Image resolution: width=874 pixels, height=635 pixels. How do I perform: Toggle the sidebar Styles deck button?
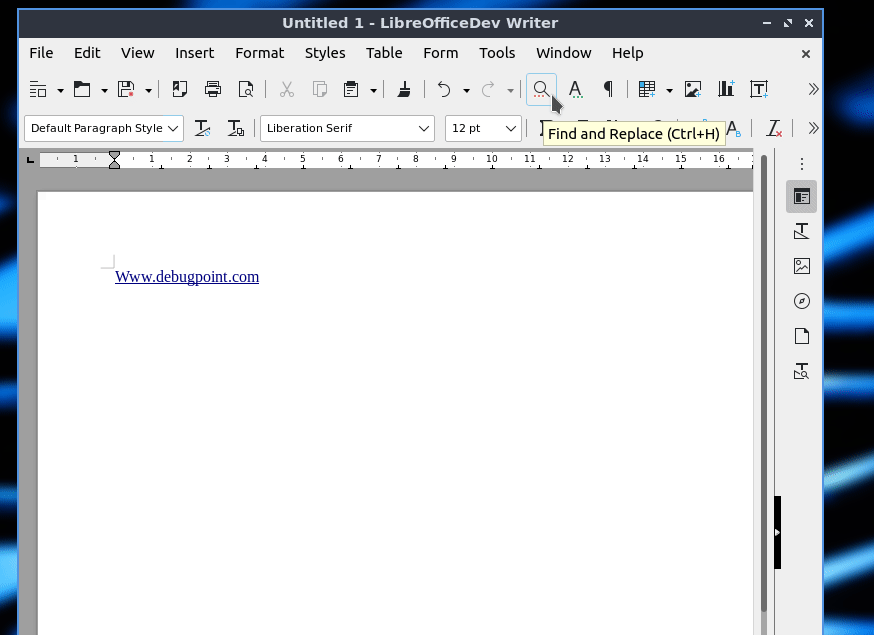[801, 231]
